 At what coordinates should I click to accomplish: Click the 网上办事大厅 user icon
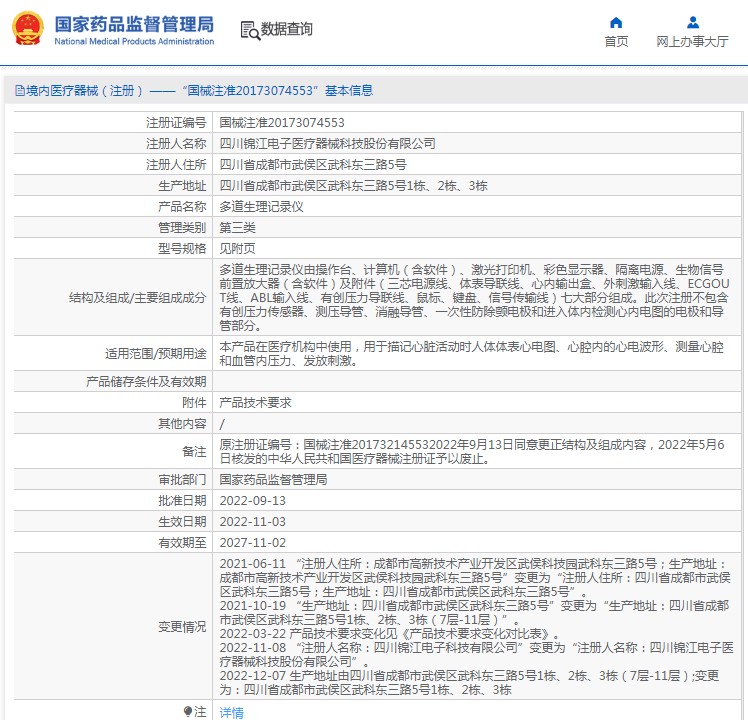click(693, 22)
